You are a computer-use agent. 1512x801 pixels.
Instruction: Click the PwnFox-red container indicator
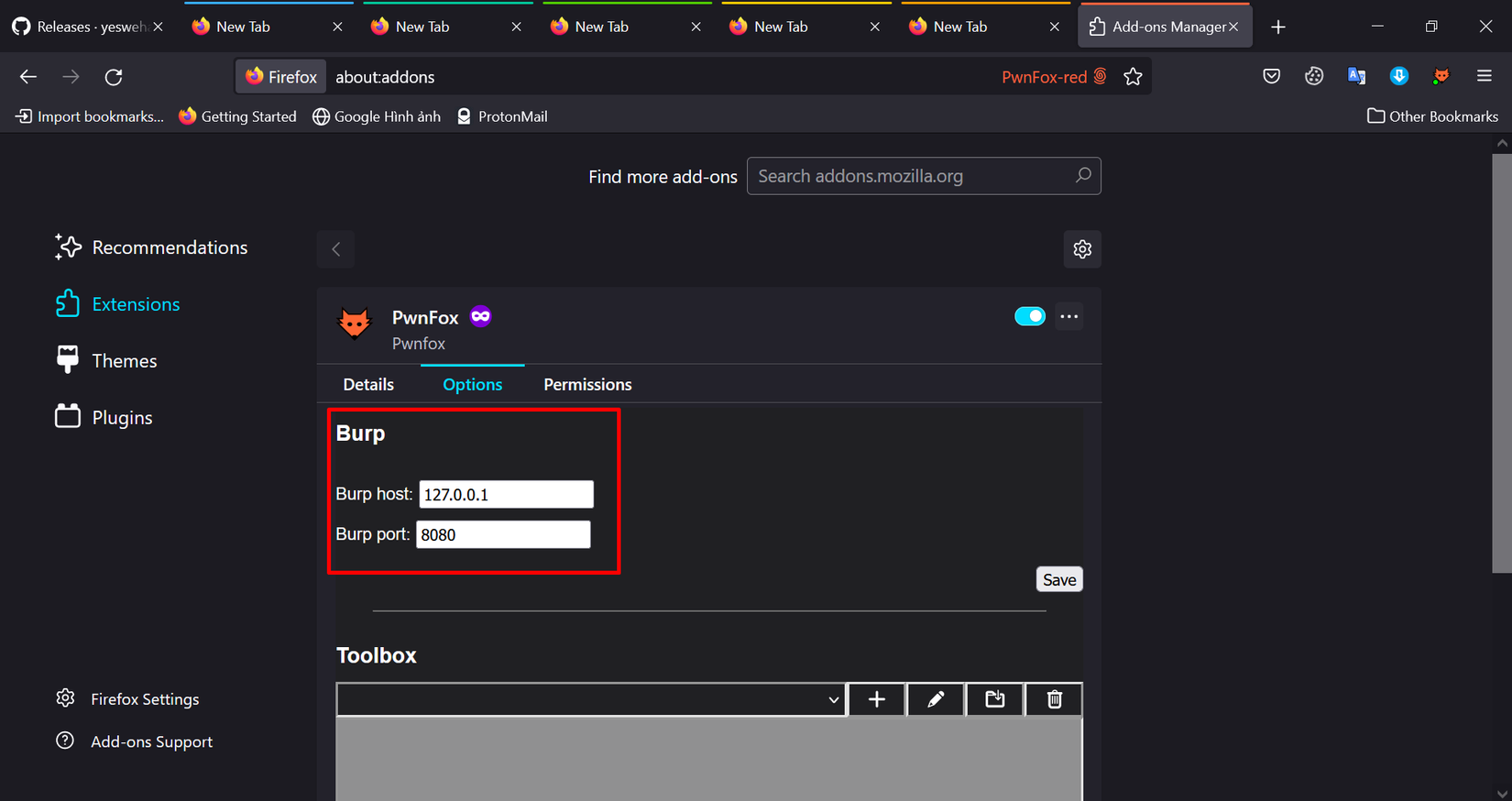(1054, 77)
